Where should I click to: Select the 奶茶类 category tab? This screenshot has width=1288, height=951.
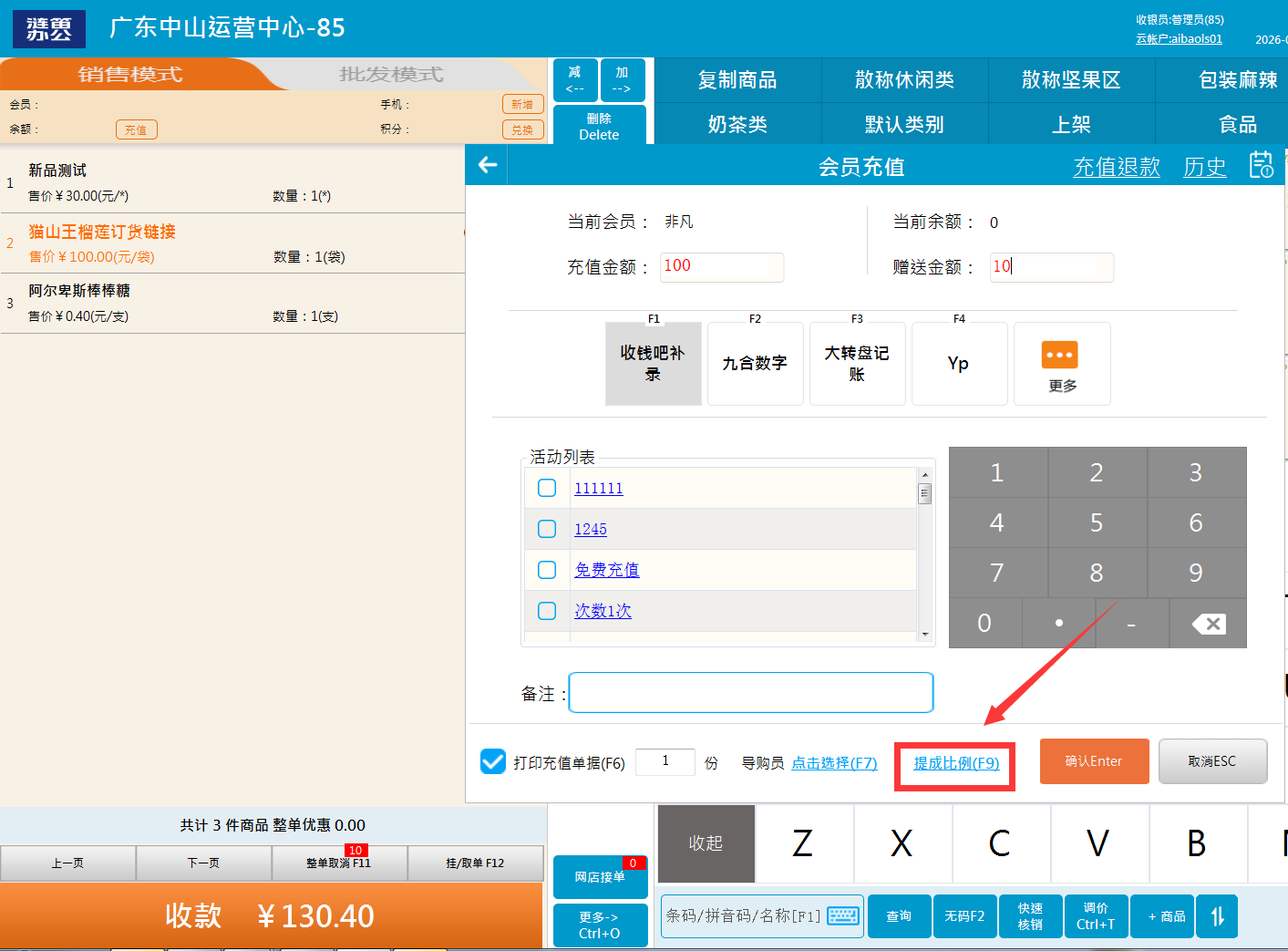pyautogui.click(x=737, y=124)
